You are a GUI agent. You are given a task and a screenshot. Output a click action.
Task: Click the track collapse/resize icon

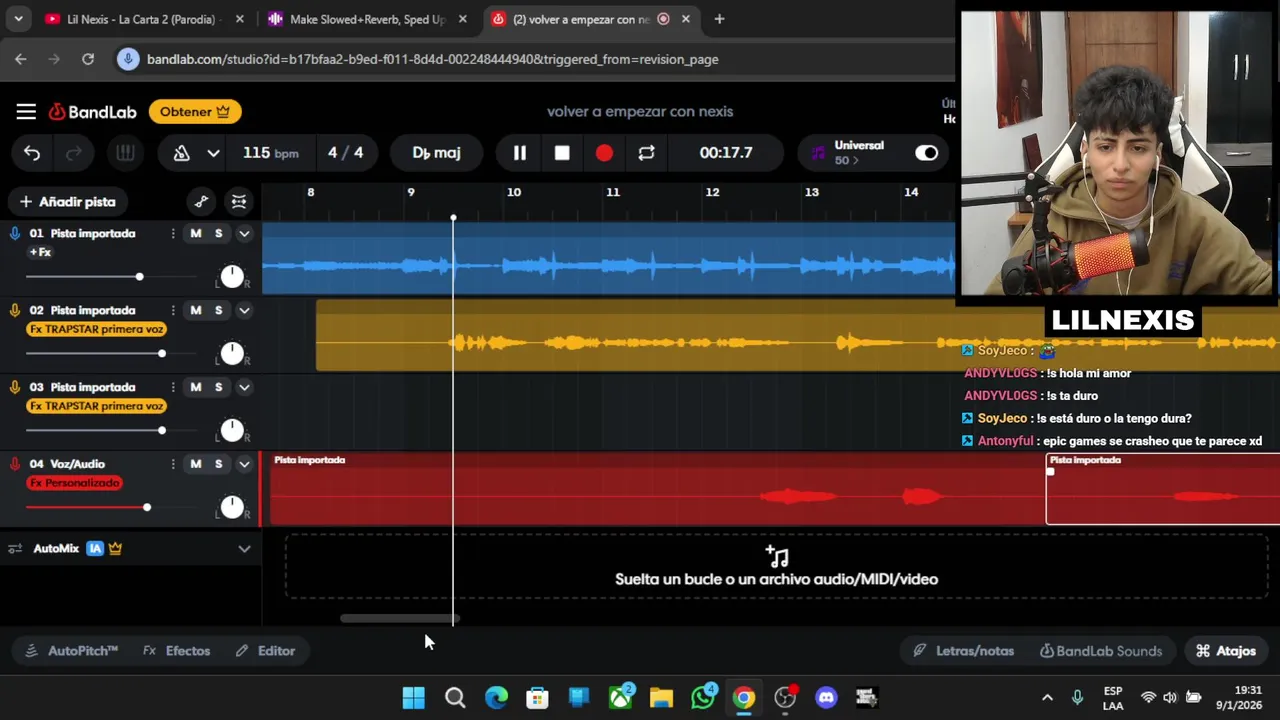238,202
